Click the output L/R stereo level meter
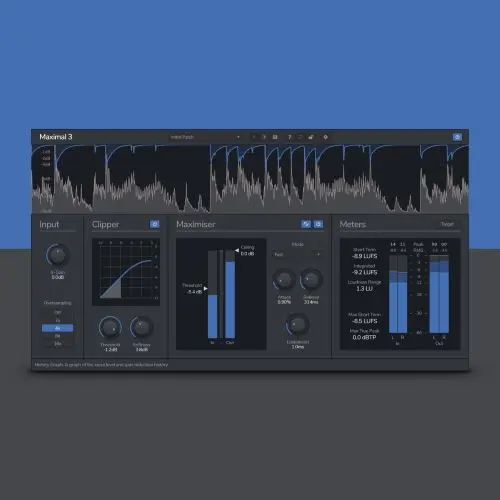This screenshot has width=500, height=500. [x=439, y=294]
